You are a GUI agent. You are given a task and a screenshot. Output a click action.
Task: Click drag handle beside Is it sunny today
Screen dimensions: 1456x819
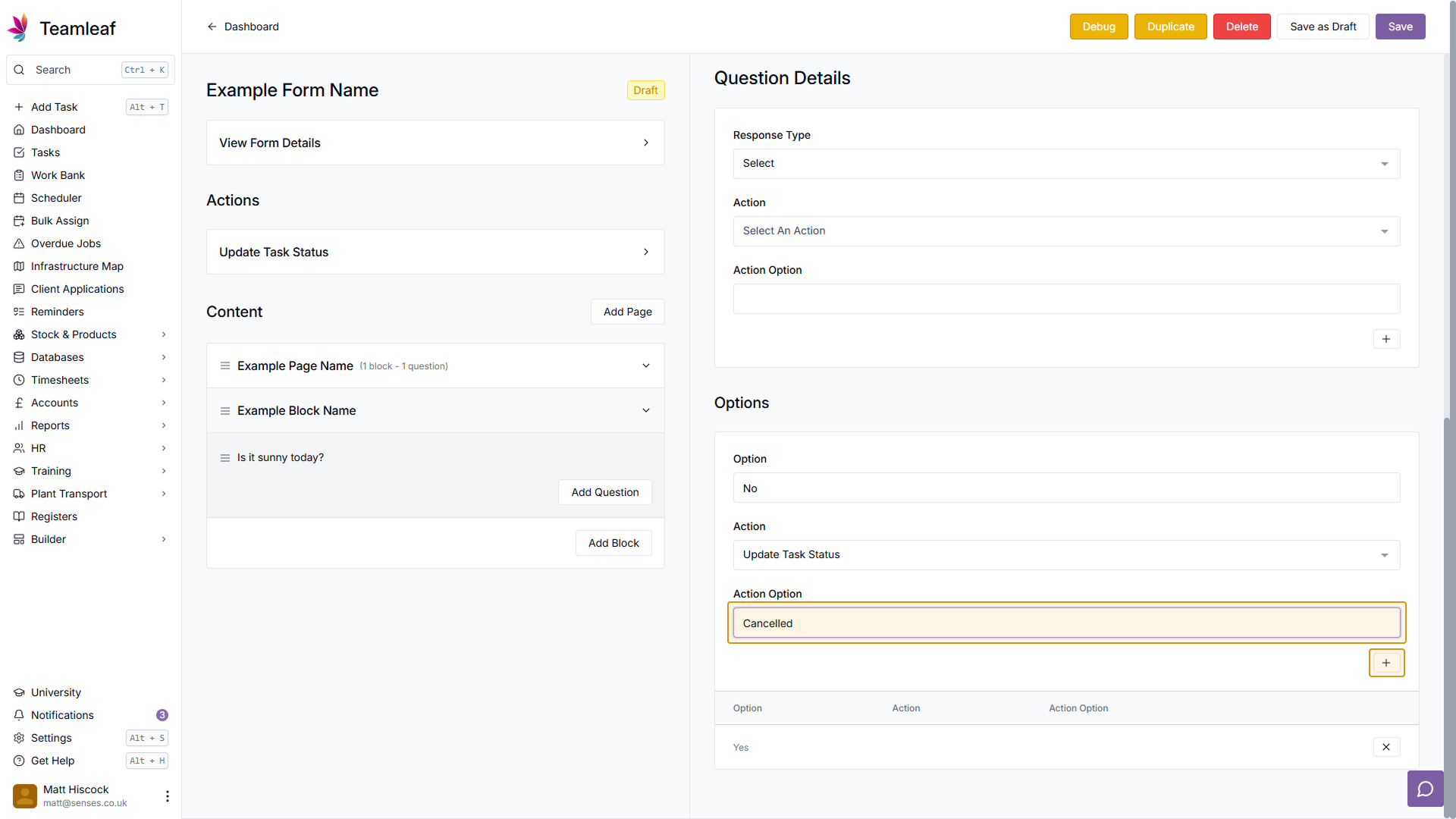pos(225,458)
